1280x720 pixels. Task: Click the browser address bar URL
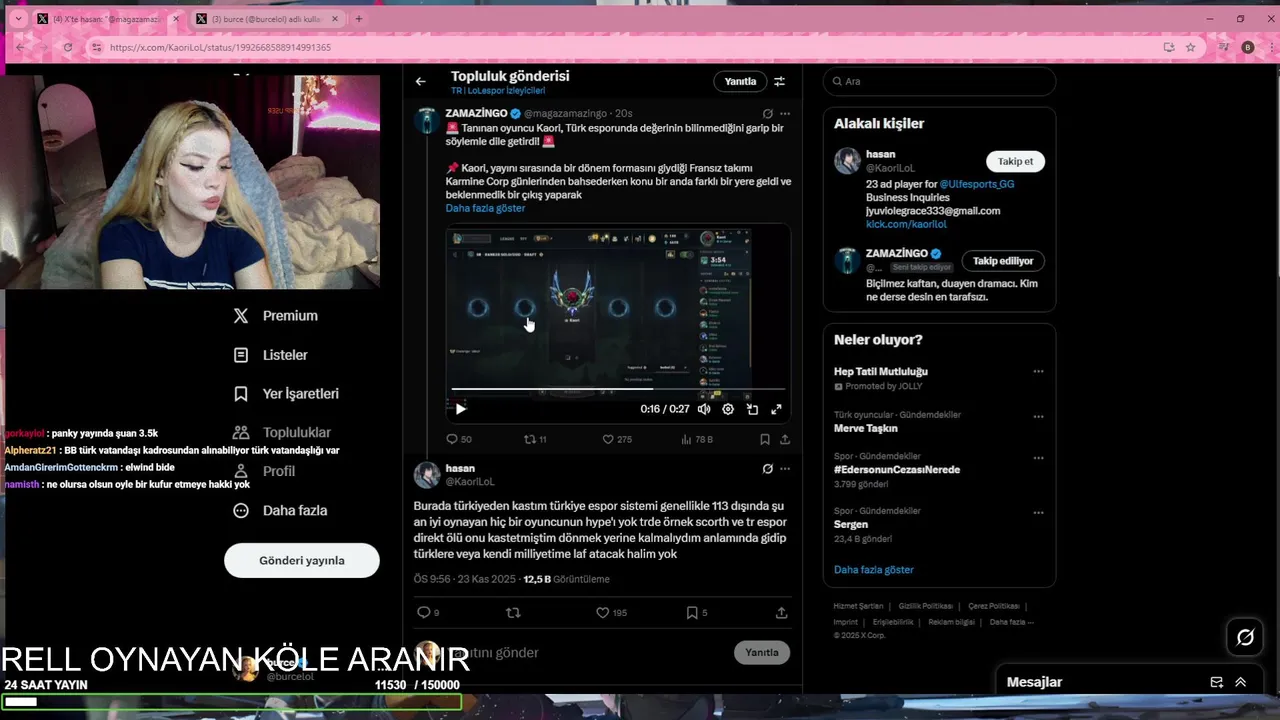tap(220, 47)
